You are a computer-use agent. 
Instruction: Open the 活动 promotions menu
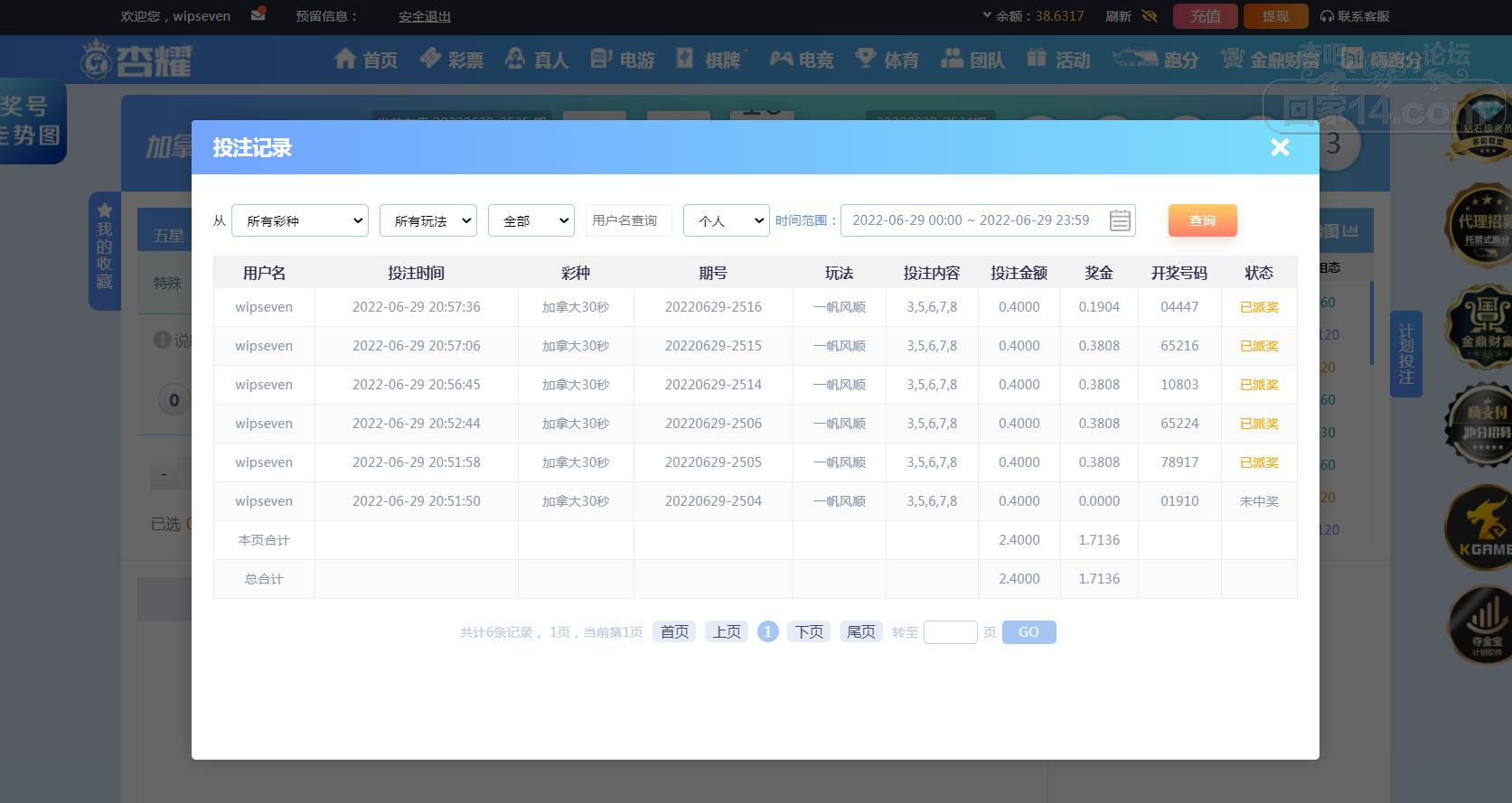point(1058,60)
